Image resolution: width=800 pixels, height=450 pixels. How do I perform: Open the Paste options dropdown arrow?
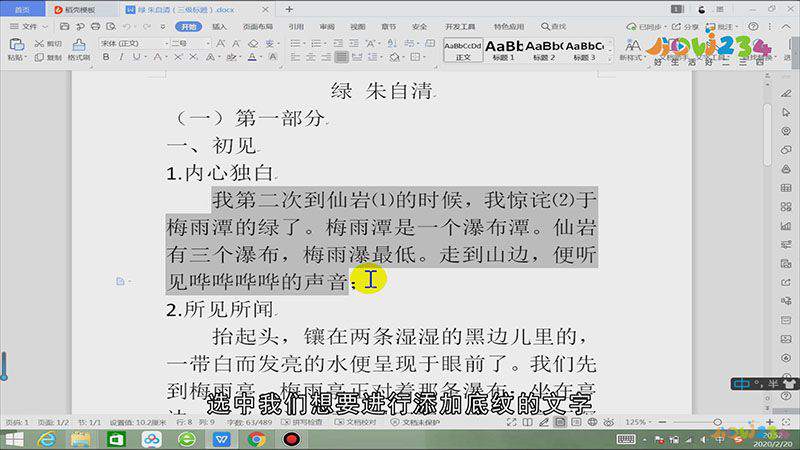24,58
